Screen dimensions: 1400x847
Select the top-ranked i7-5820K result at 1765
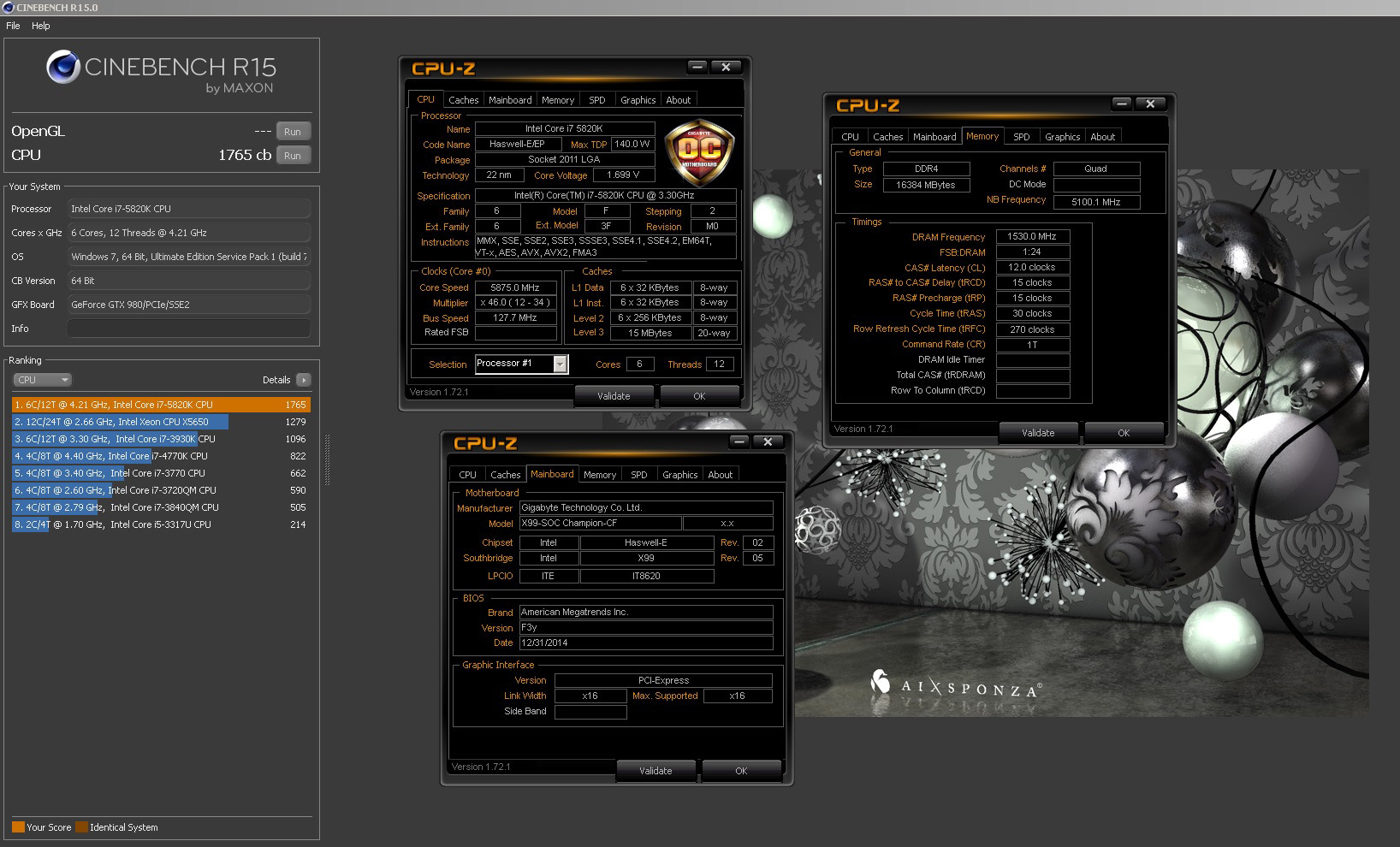point(161,405)
